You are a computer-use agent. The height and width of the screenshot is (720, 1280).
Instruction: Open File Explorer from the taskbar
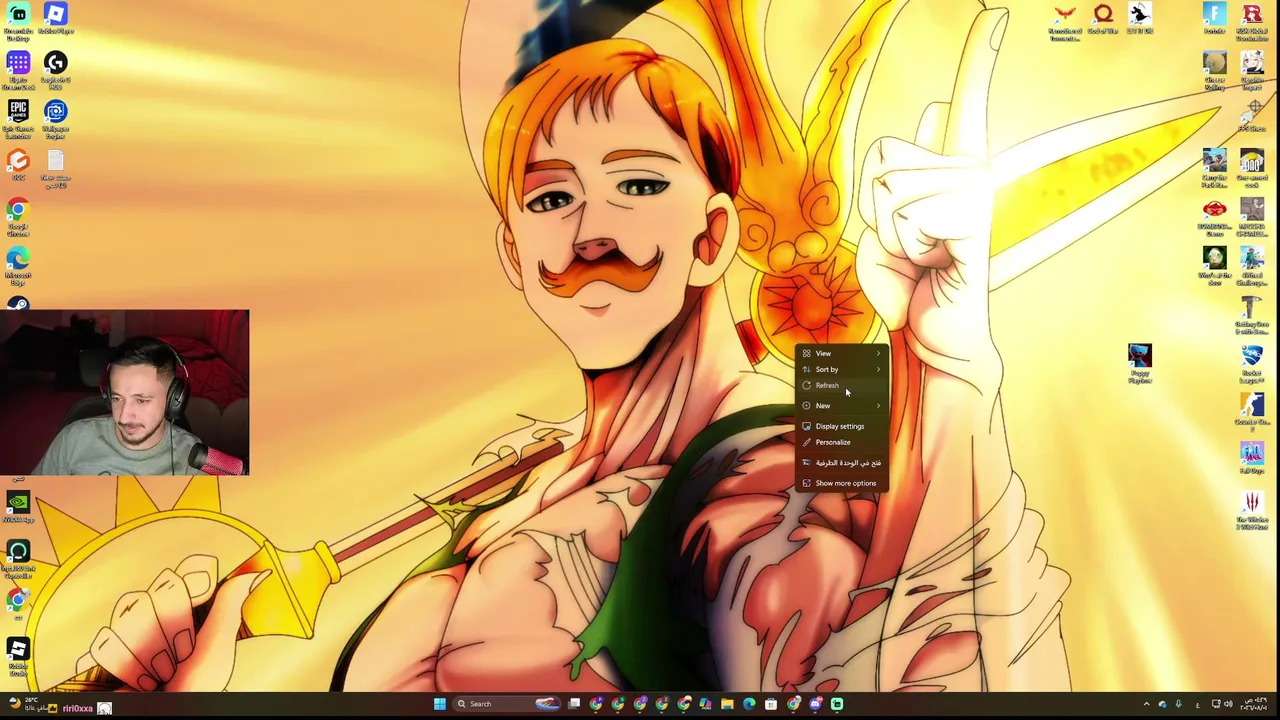727,704
